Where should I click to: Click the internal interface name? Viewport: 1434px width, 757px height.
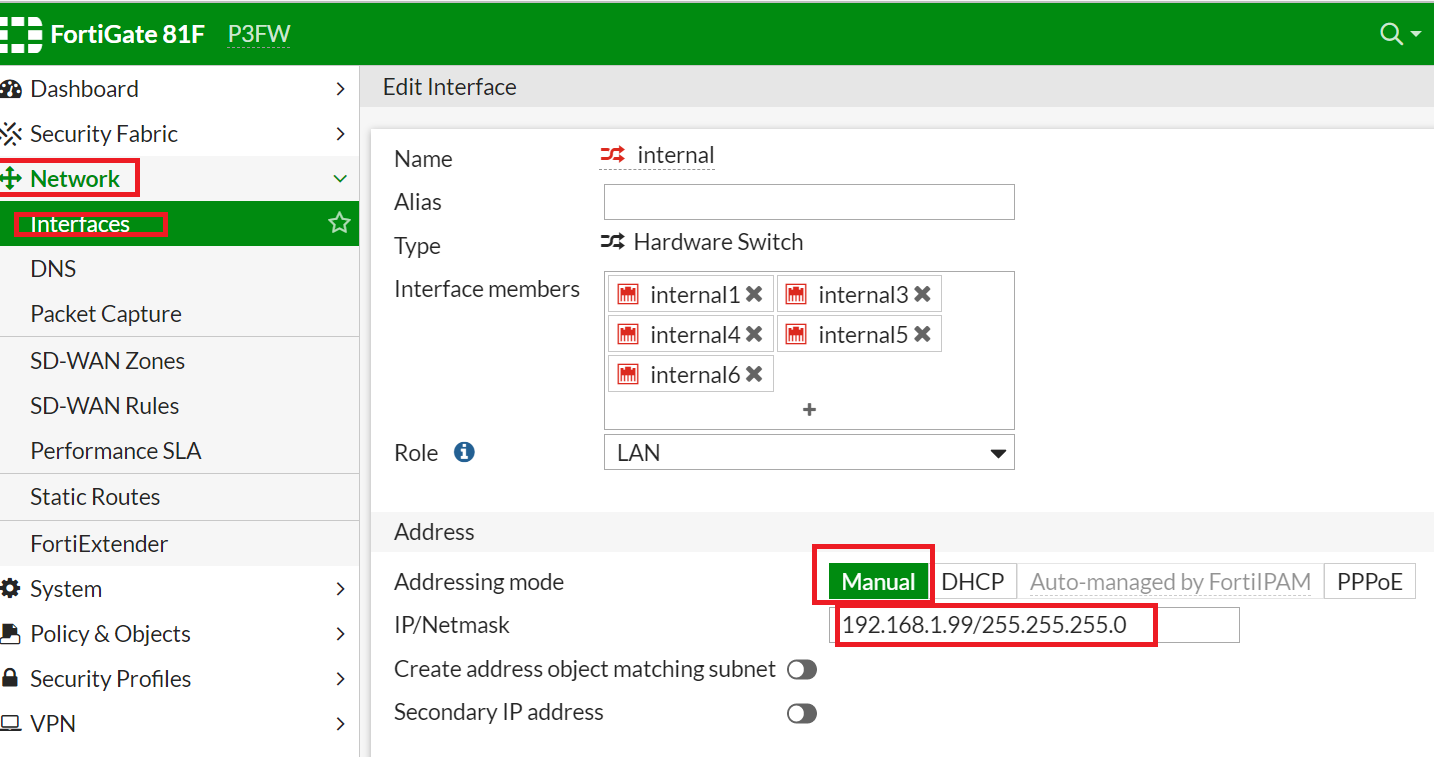pyautogui.click(x=676, y=155)
